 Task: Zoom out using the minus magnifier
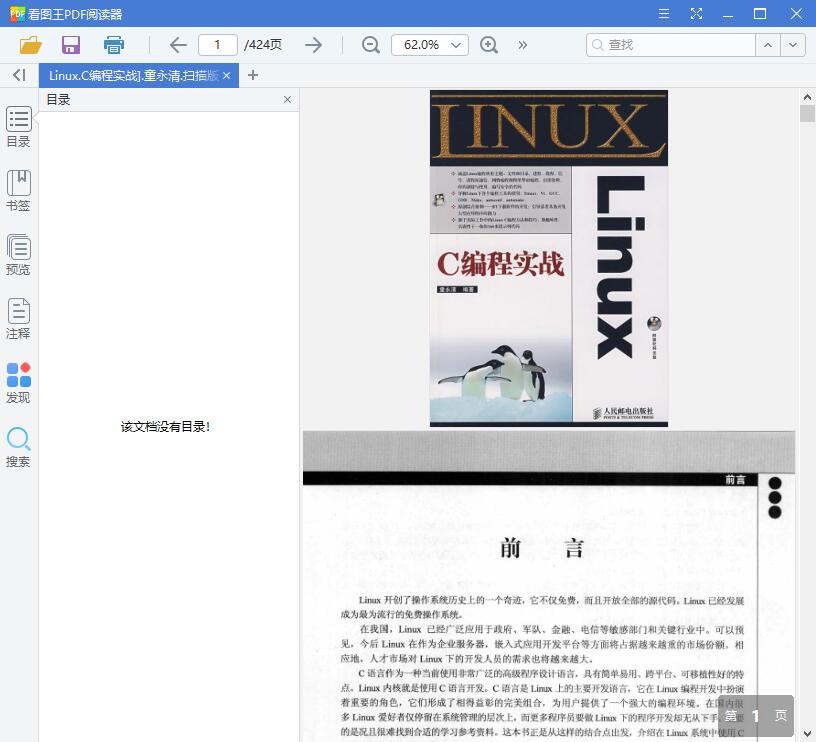click(x=371, y=45)
